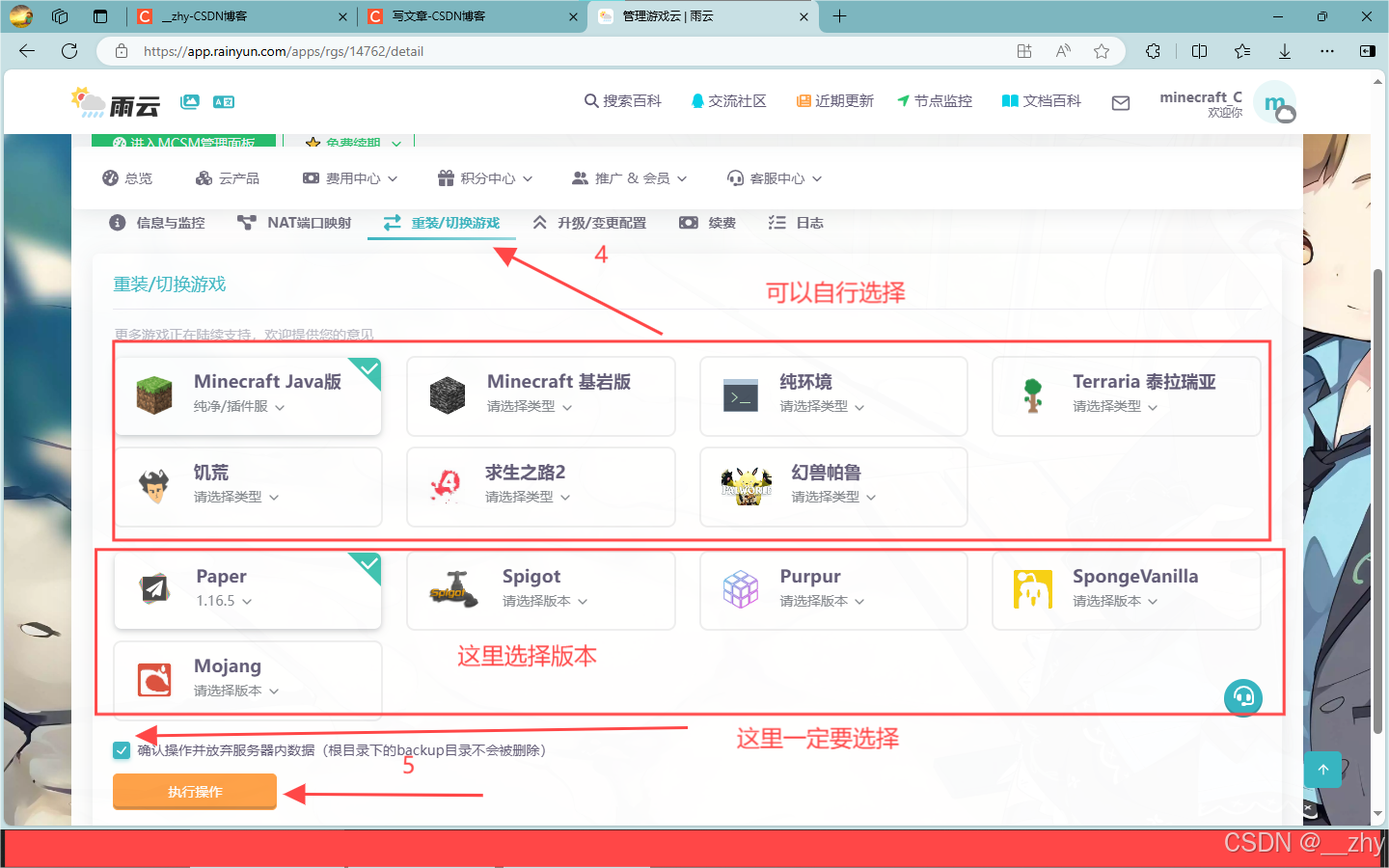
Task: Click the Minecraft Bedrock block icon
Action: (448, 395)
